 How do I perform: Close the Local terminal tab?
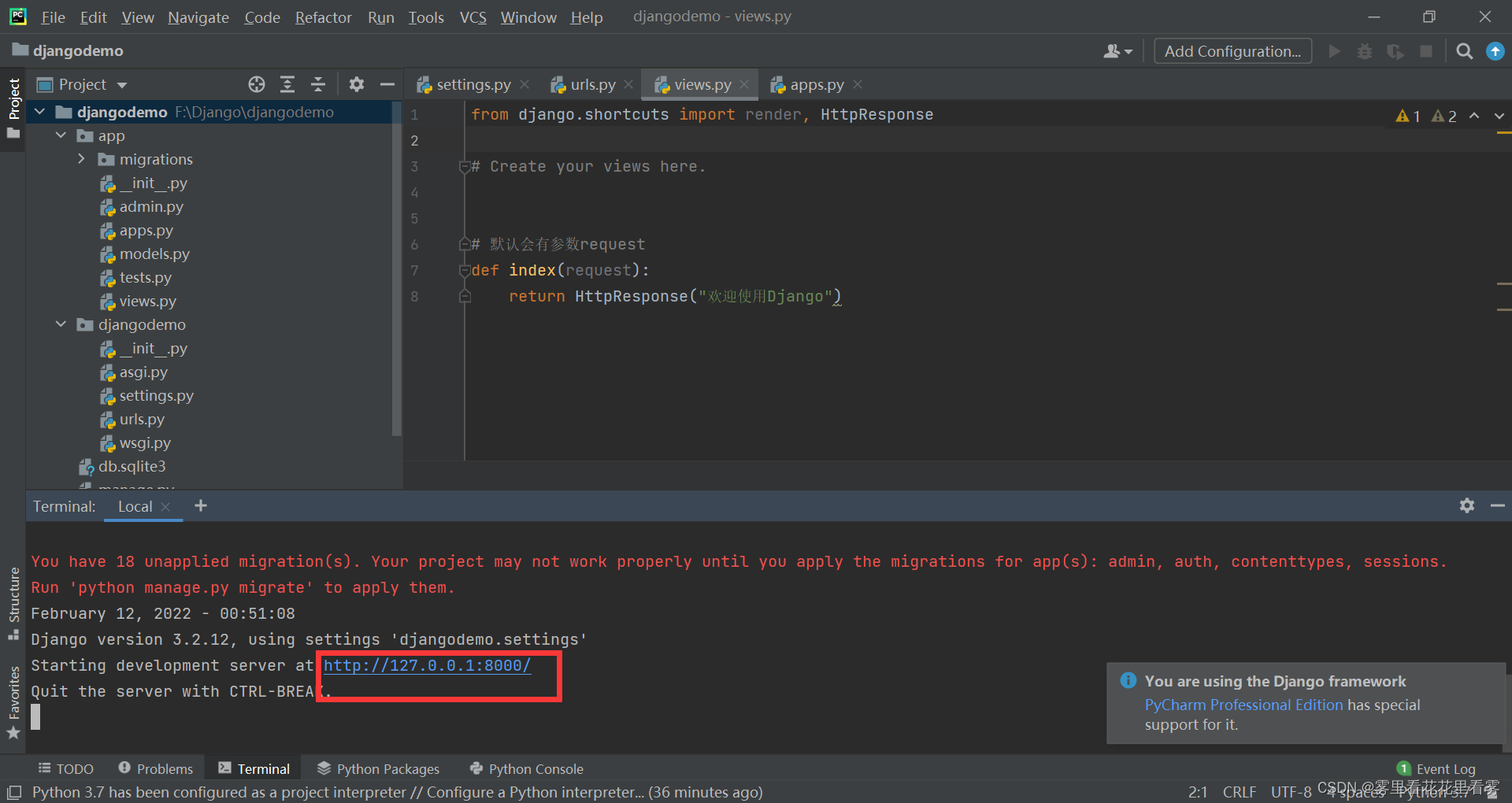165,507
